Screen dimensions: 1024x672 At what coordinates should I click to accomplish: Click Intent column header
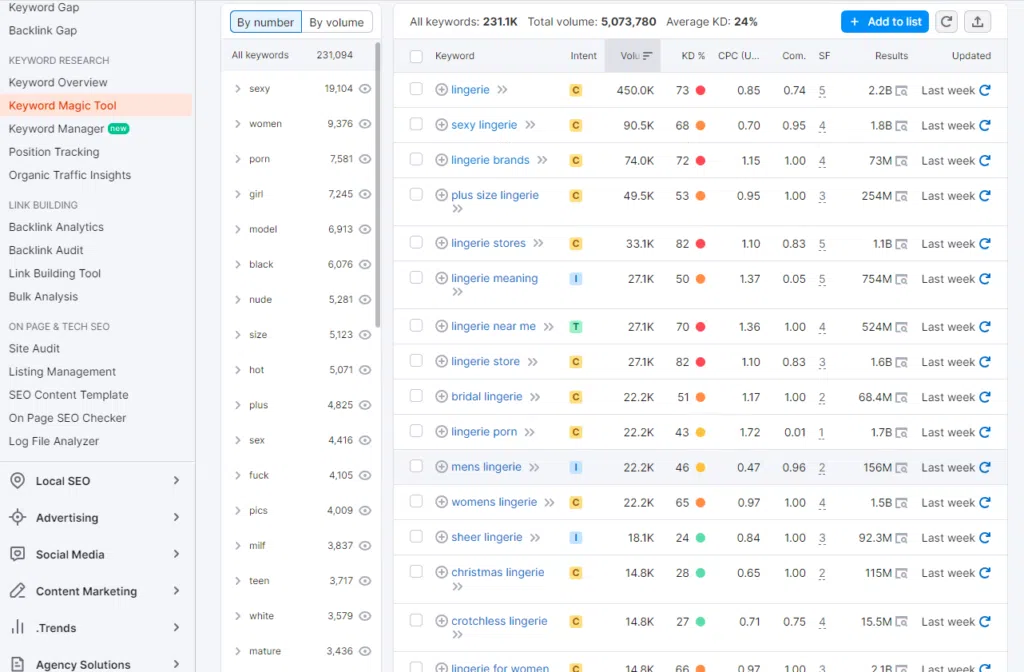click(x=583, y=56)
